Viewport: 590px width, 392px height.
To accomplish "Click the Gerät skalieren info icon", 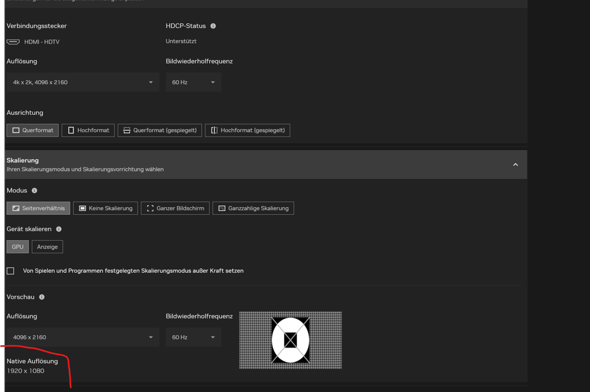I will (x=59, y=229).
